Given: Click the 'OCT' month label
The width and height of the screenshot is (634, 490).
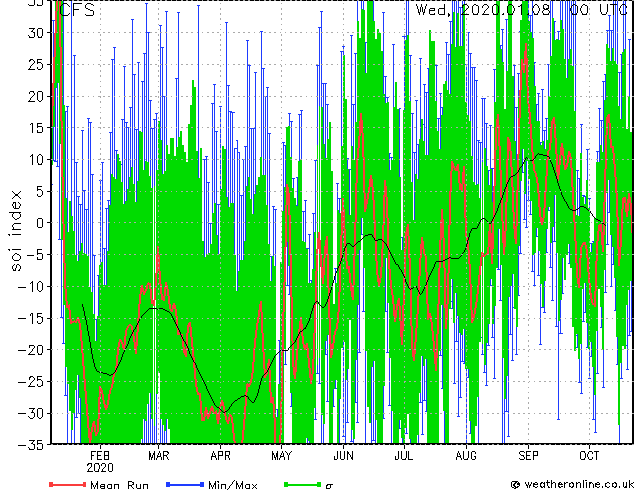Looking at the screenshot, I should click(x=589, y=456).
